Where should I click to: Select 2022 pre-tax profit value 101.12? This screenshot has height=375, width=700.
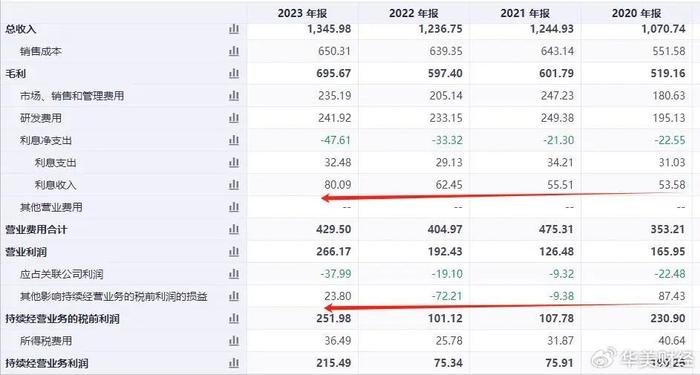point(446,318)
